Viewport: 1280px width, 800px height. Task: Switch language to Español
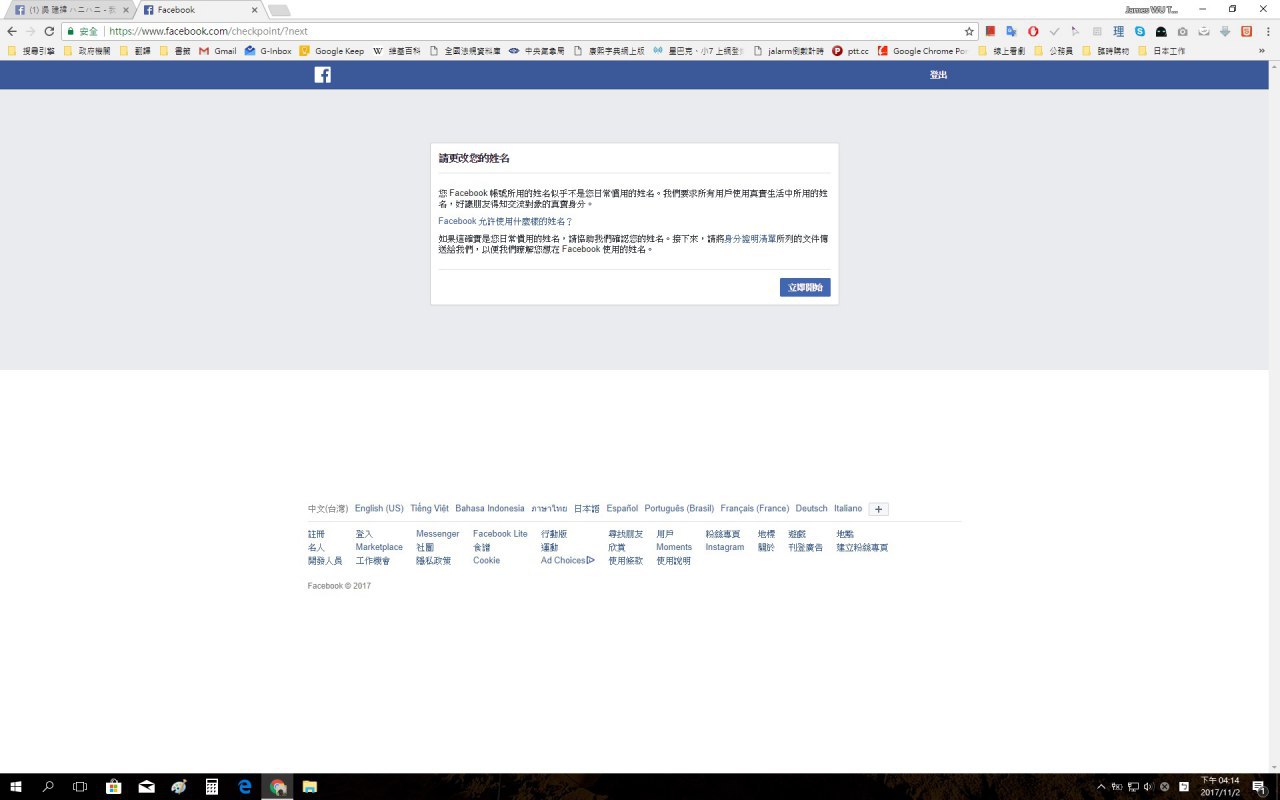click(x=622, y=509)
